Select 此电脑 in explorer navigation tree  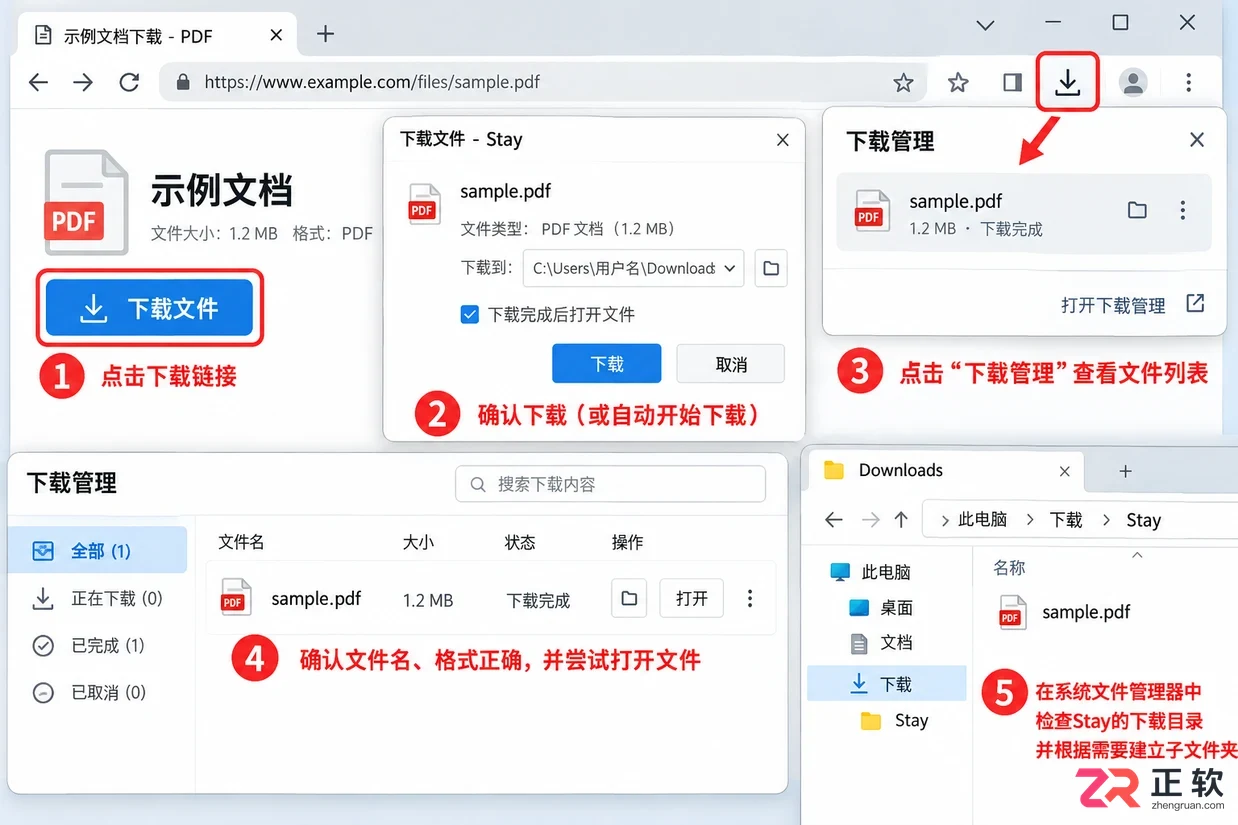coord(871,572)
